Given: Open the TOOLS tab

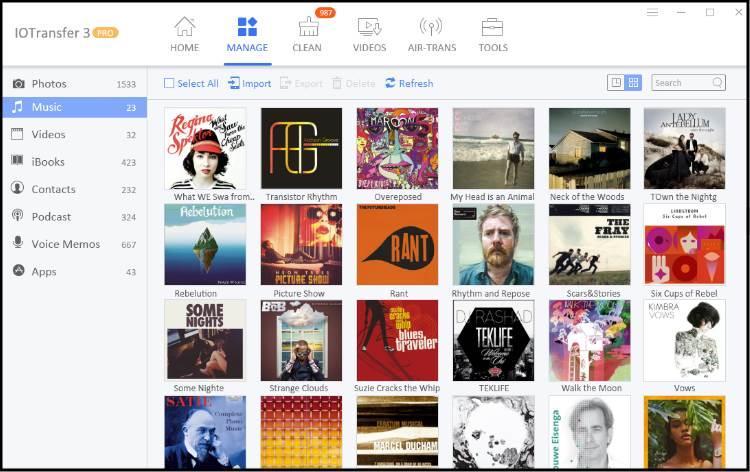Looking at the screenshot, I should pyautogui.click(x=493, y=35).
